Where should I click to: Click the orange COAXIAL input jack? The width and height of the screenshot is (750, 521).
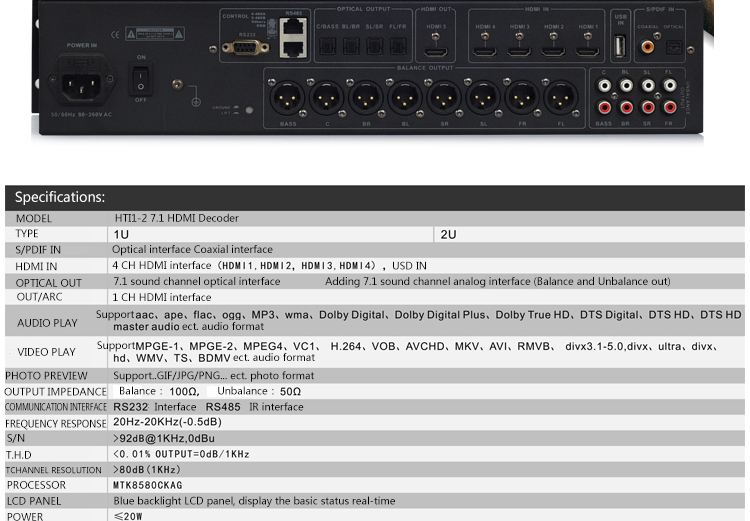pyautogui.click(x=647, y=47)
